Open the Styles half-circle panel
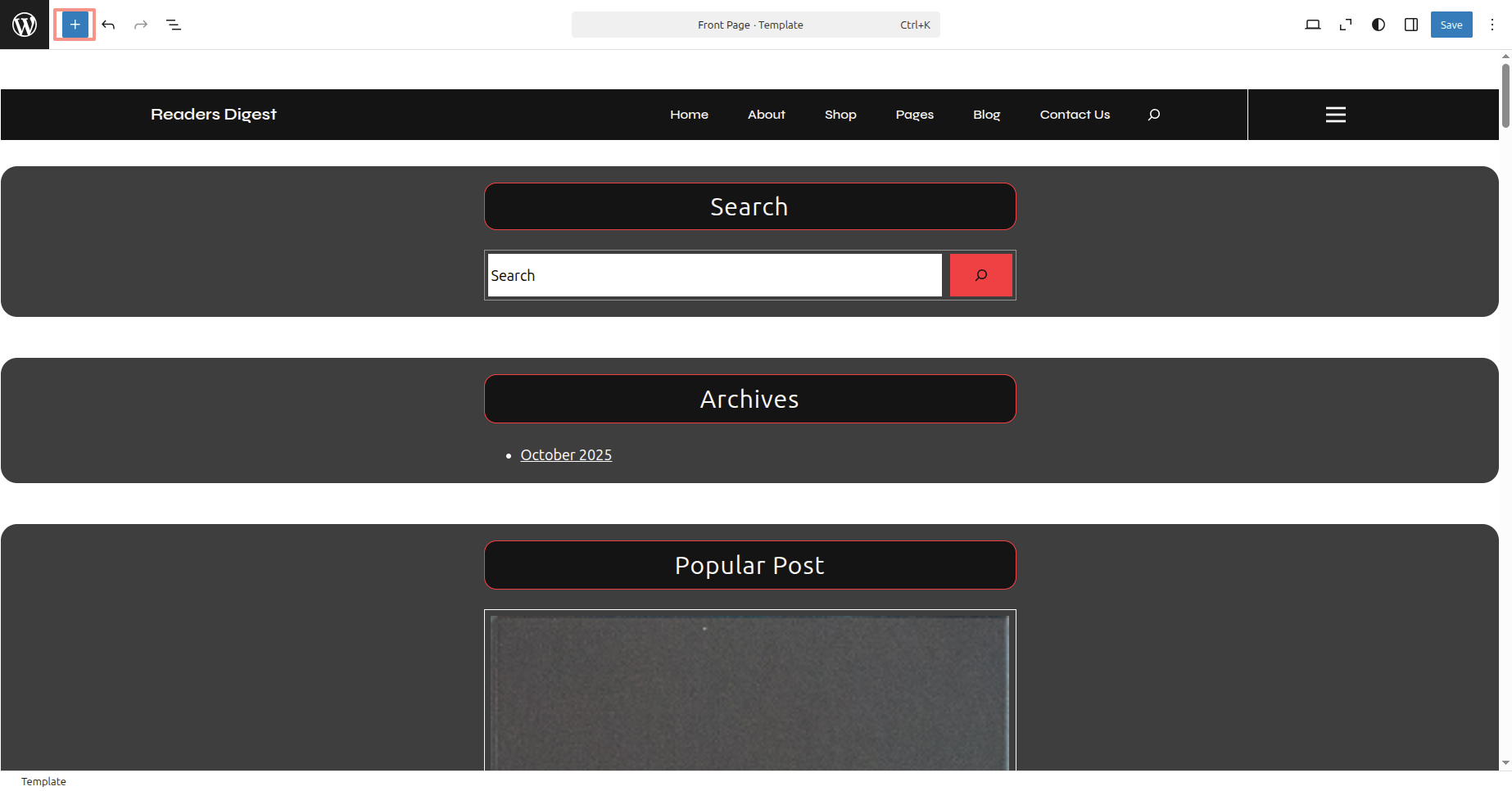 tap(1378, 25)
